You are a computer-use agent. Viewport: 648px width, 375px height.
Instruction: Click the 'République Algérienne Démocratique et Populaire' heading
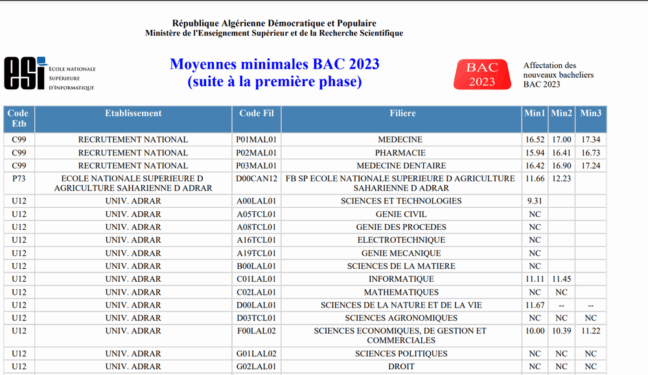pos(274,23)
